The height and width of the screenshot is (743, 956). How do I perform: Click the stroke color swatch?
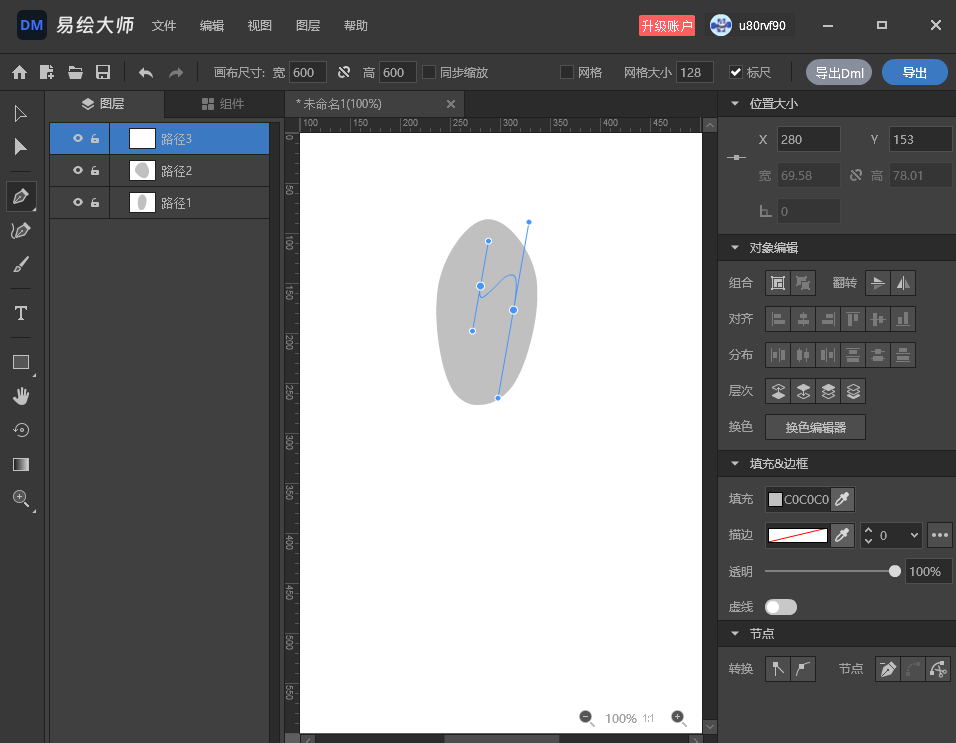(x=797, y=535)
